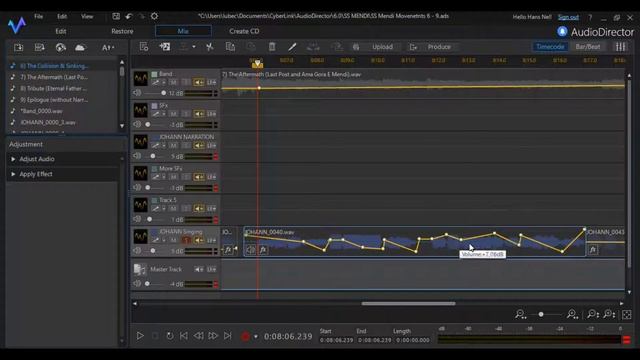
Task: Click the fx icon on JOHANN_0040.wav clip
Action: pyautogui.click(x=263, y=249)
